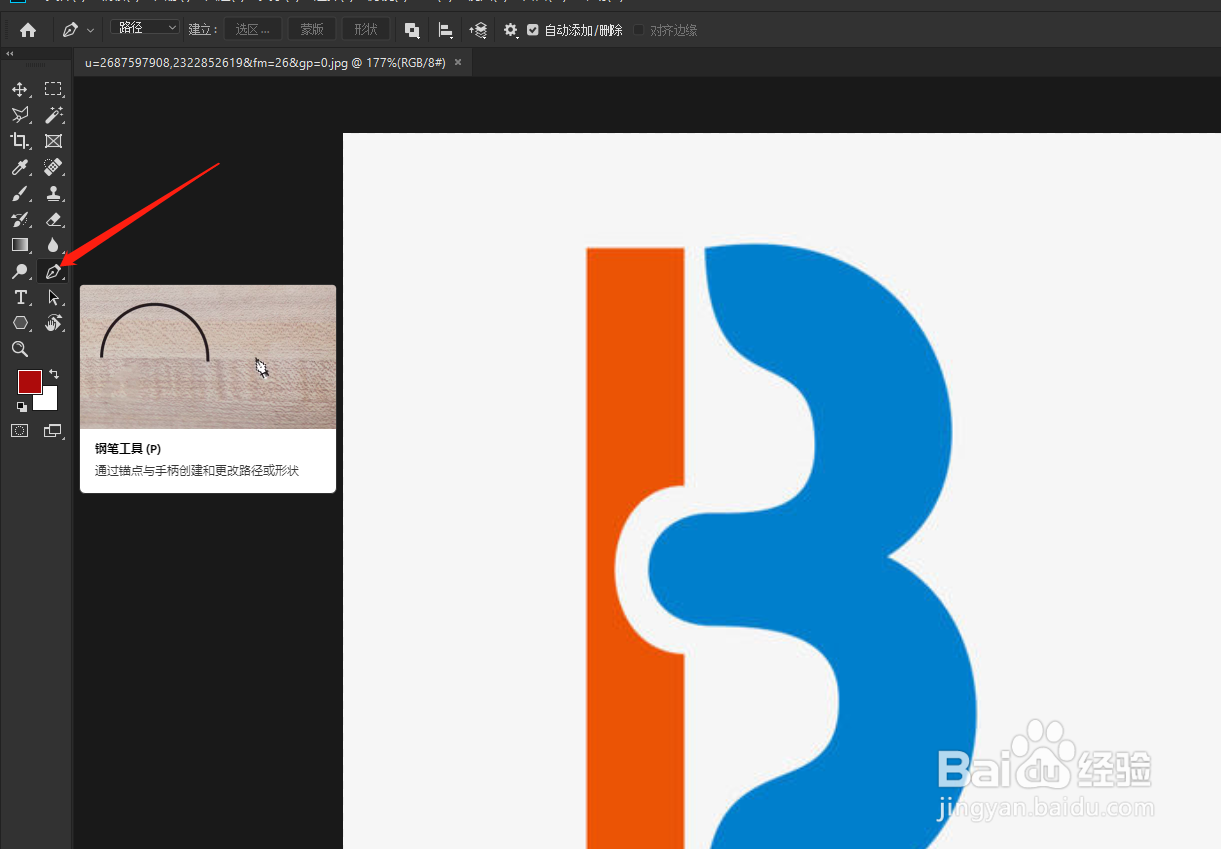The image size is (1221, 849).
Task: Select the Rectangular Marquee tool
Action: point(53,90)
